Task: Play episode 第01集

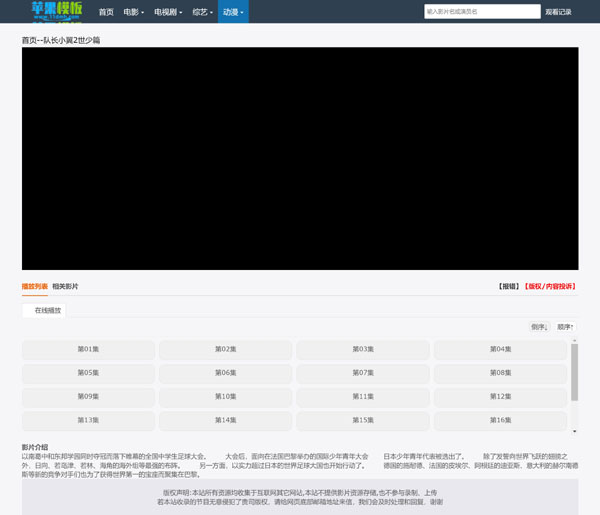Action: tap(88, 350)
